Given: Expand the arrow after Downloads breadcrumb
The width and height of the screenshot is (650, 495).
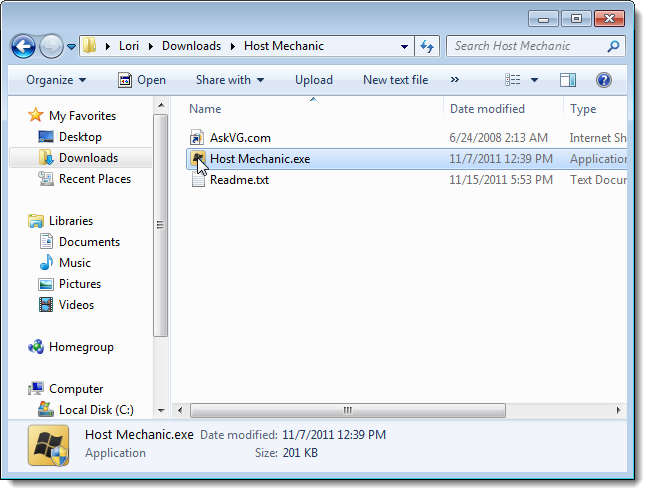Looking at the screenshot, I should pos(233,46).
